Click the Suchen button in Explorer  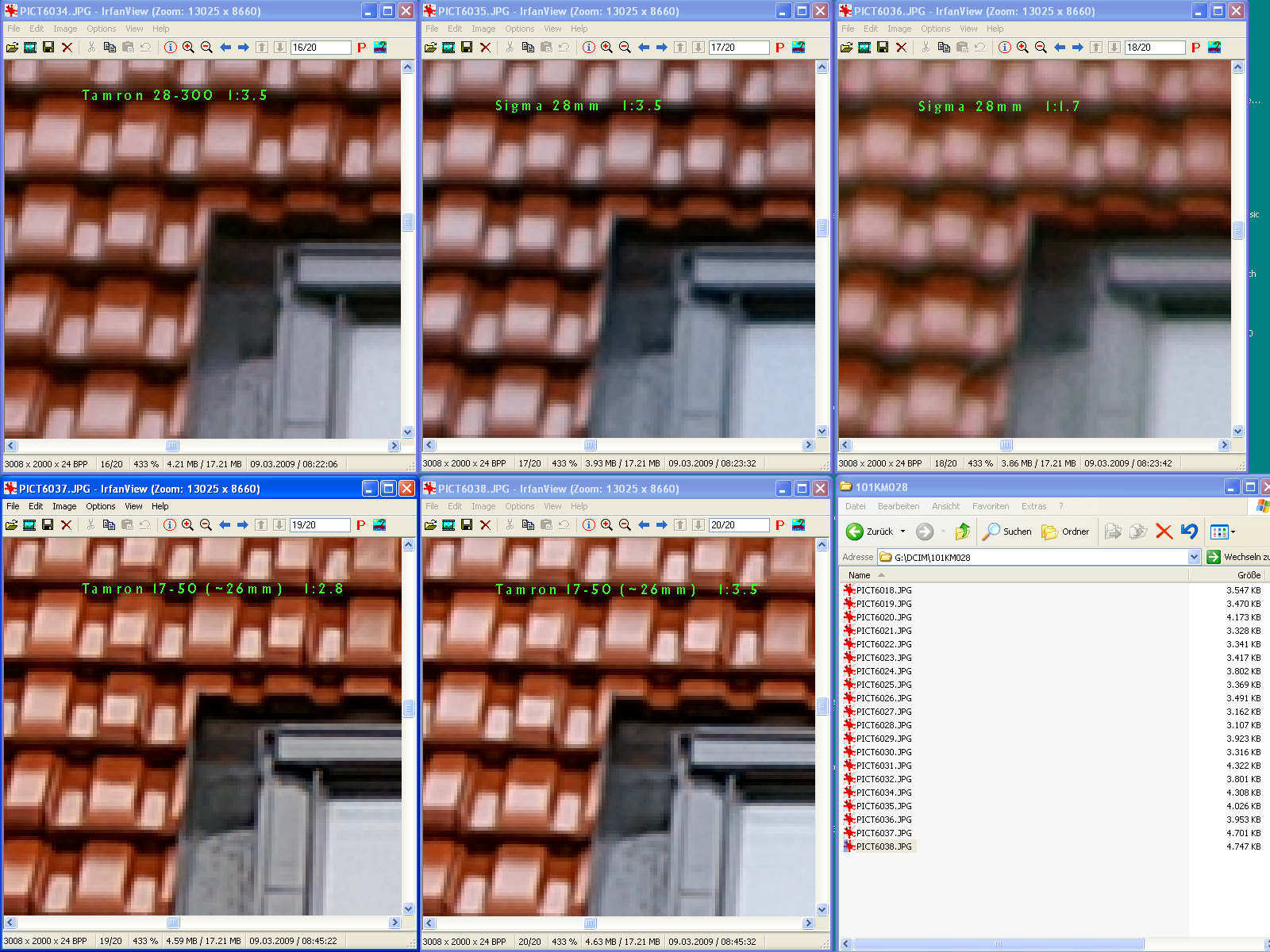[x=1007, y=532]
